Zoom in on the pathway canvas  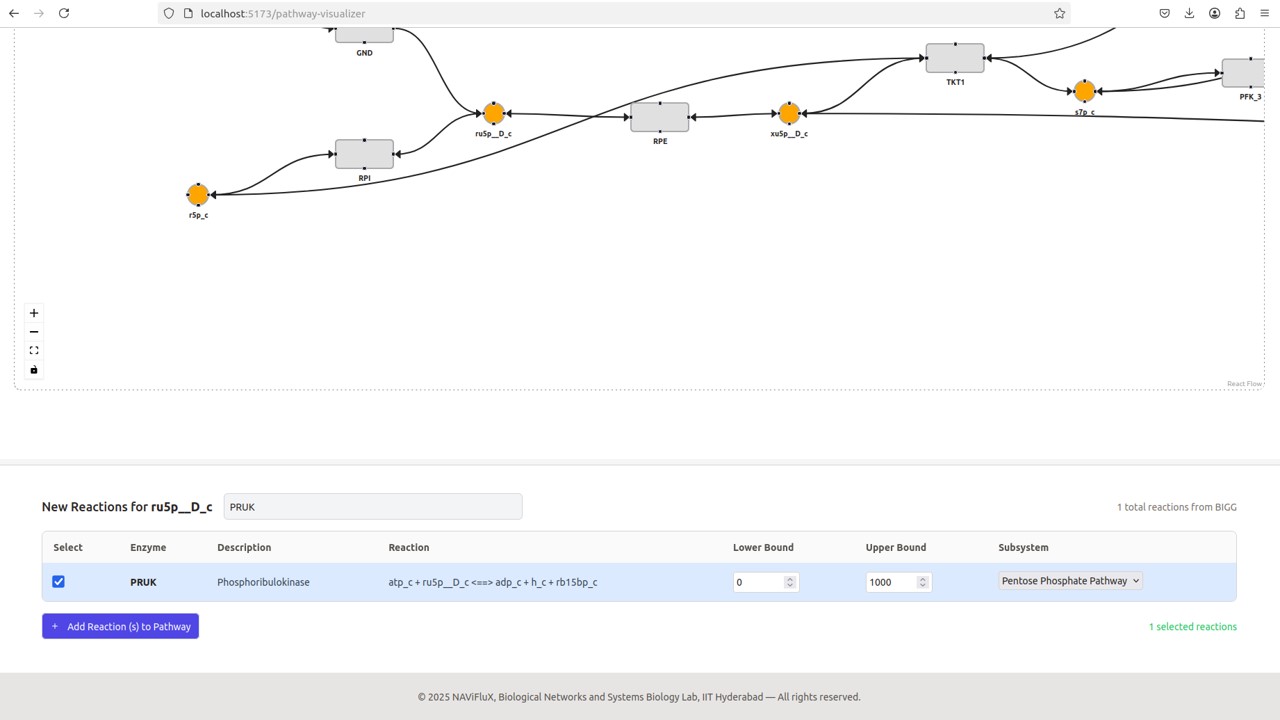tap(34, 313)
